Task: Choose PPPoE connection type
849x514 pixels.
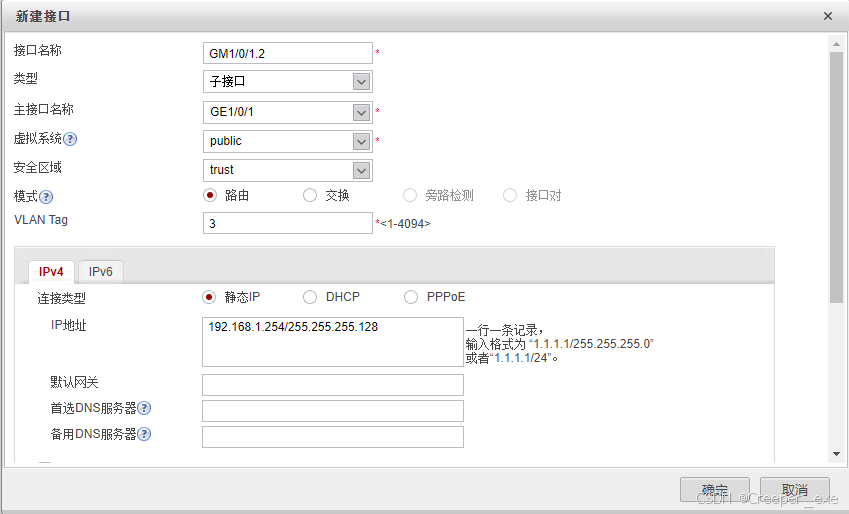Action: (x=411, y=297)
